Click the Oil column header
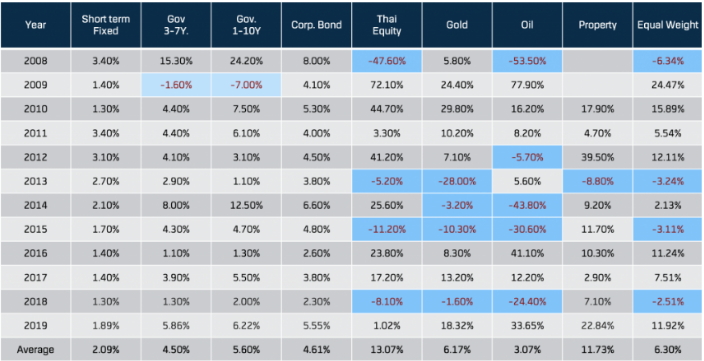Viewport: 704px width, 361px height. coord(527,25)
